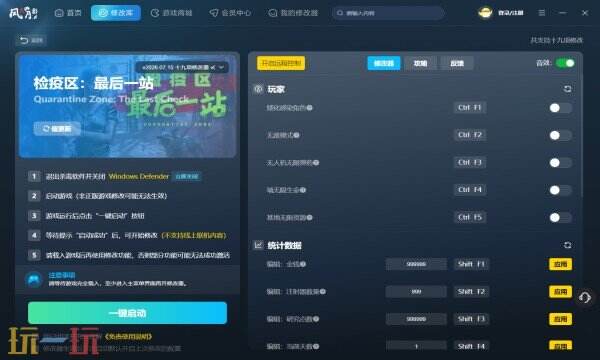Click the link beside Windows Defender text
The image size is (600, 360).
pyautogui.click(x=187, y=176)
